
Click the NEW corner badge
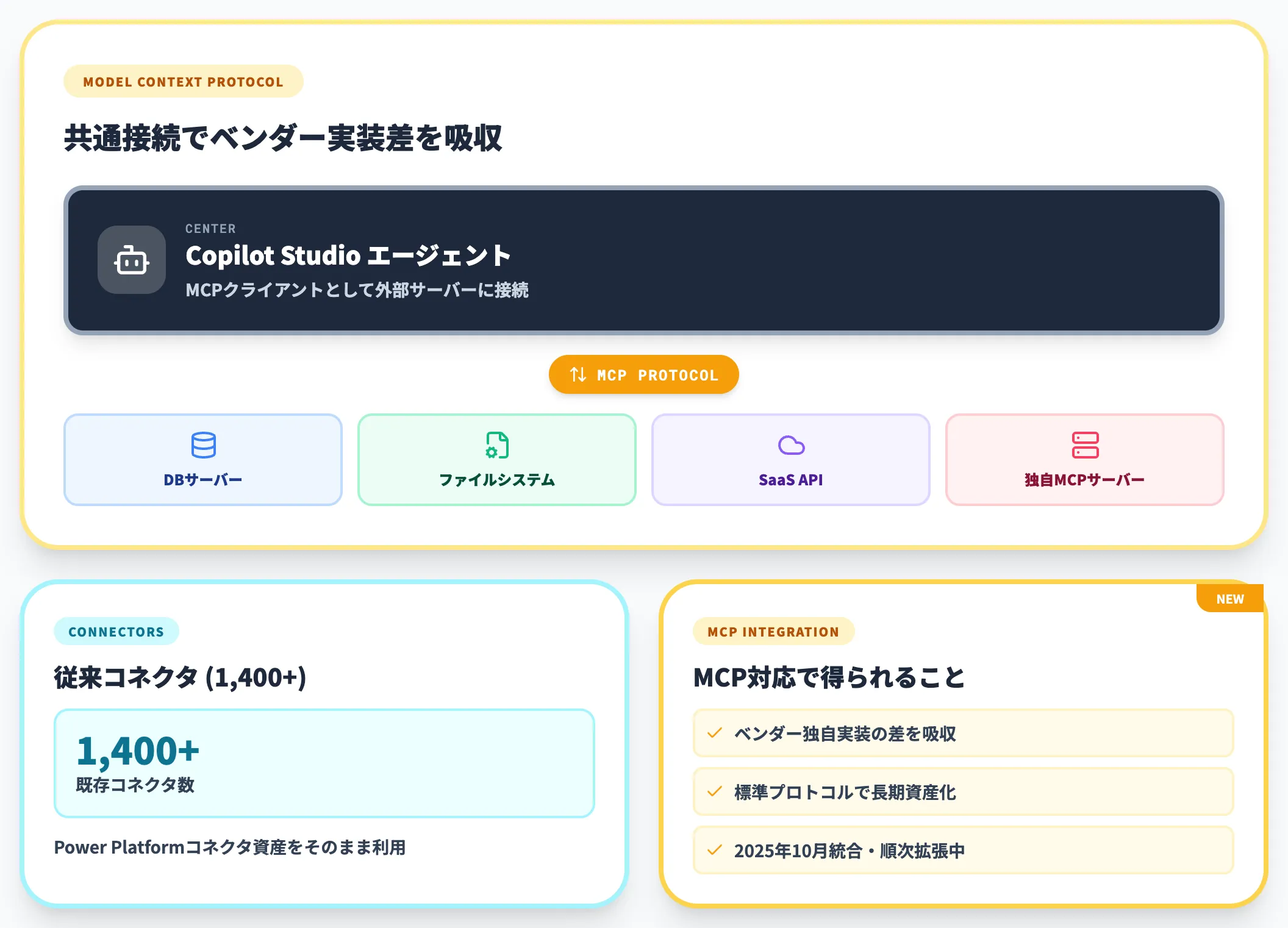1230,599
